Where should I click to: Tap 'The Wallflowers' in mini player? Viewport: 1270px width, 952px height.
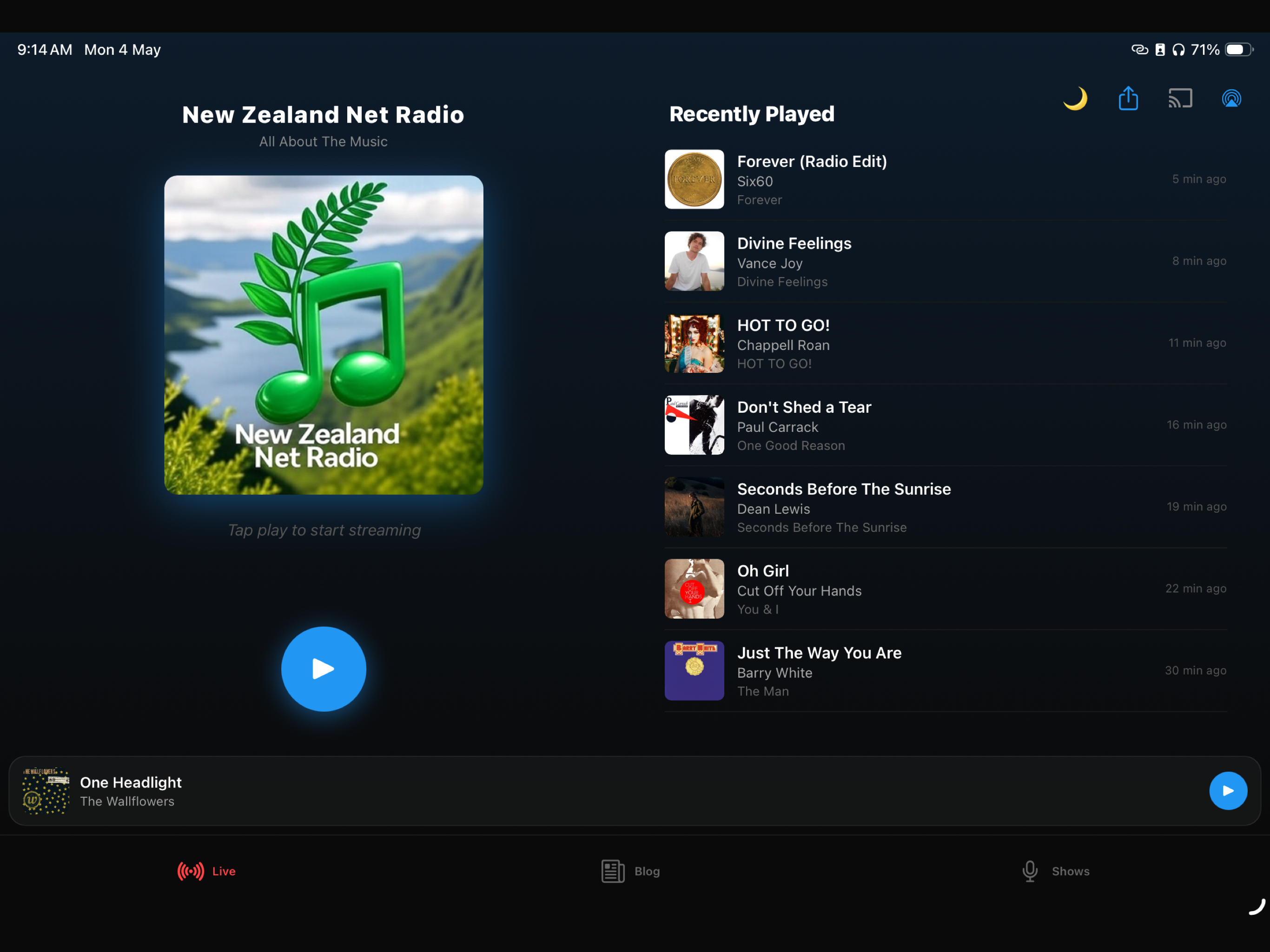[x=127, y=801]
